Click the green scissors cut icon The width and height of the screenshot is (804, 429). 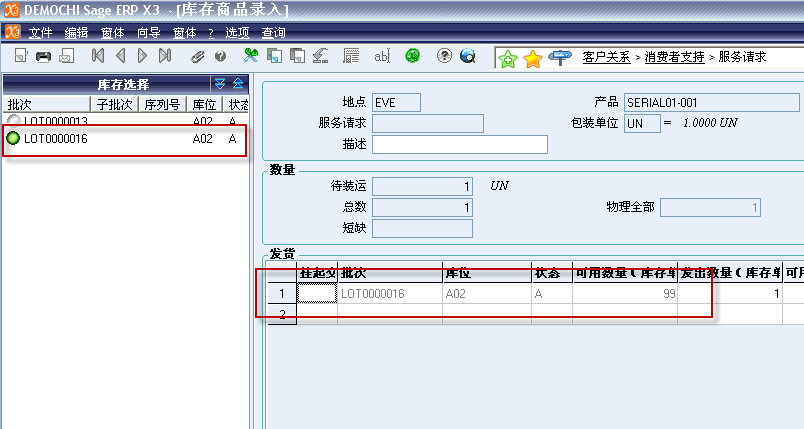coord(251,57)
